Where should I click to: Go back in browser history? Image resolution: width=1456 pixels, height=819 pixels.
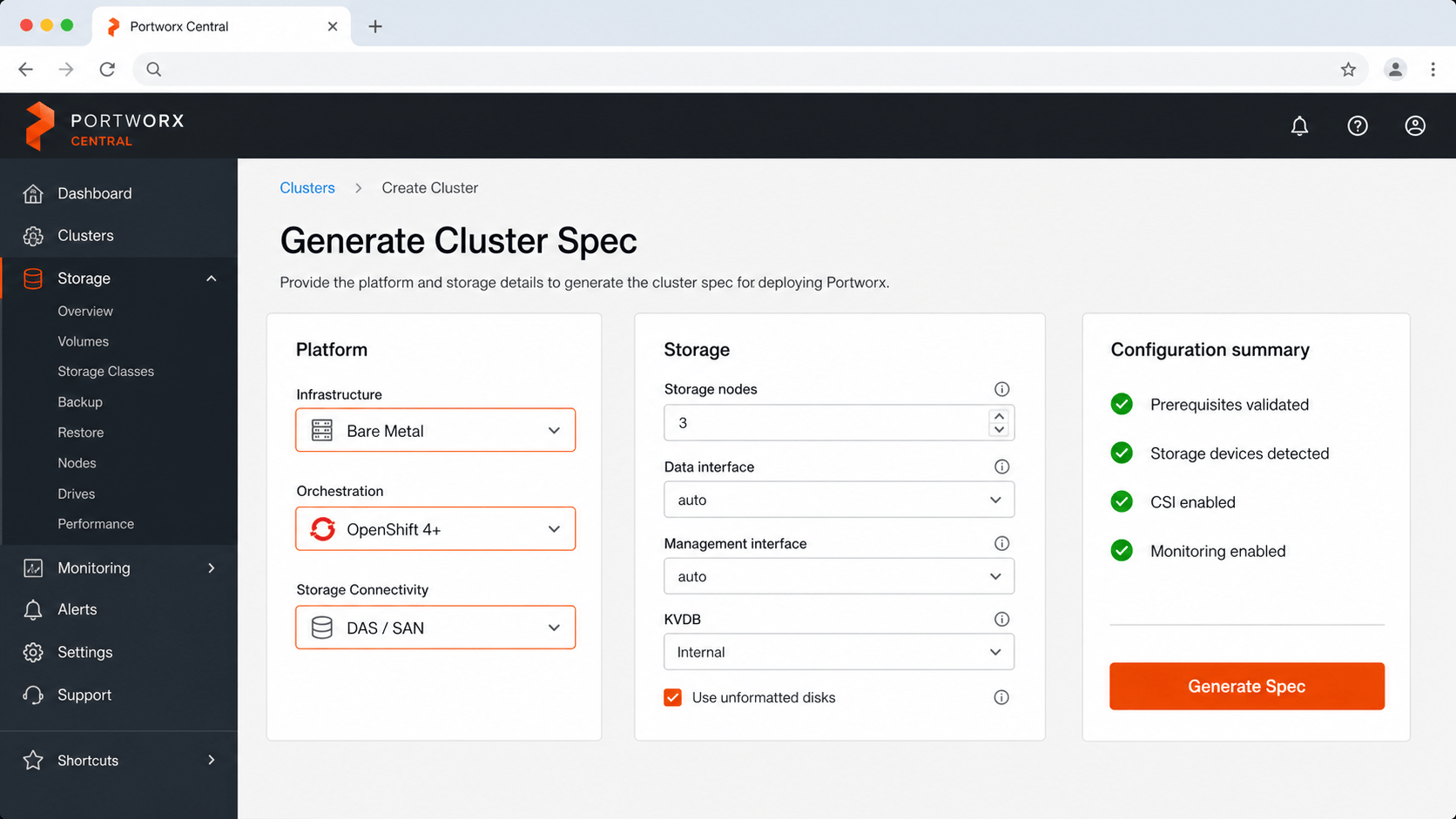point(26,70)
